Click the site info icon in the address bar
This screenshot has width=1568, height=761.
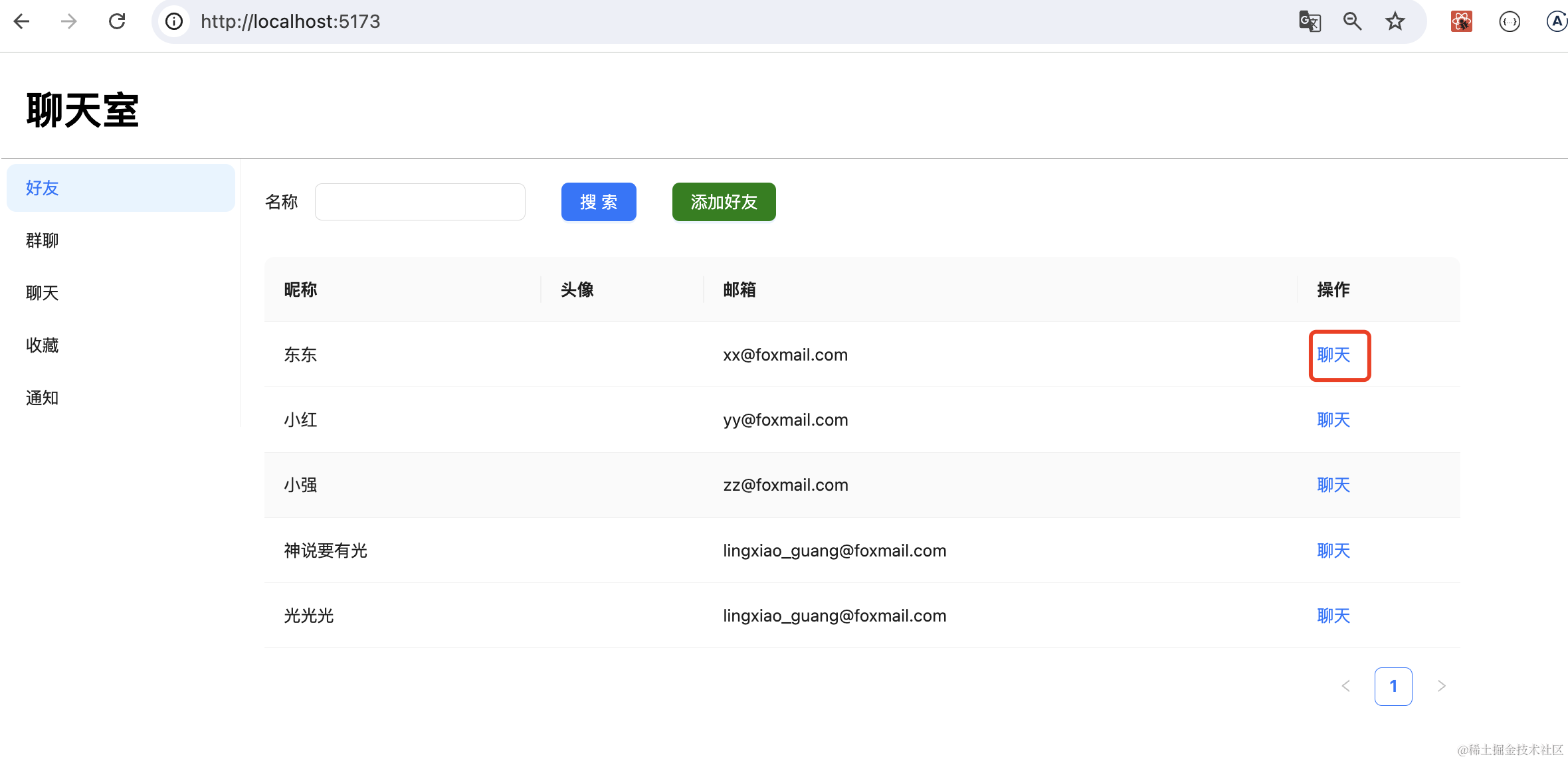coord(174,21)
